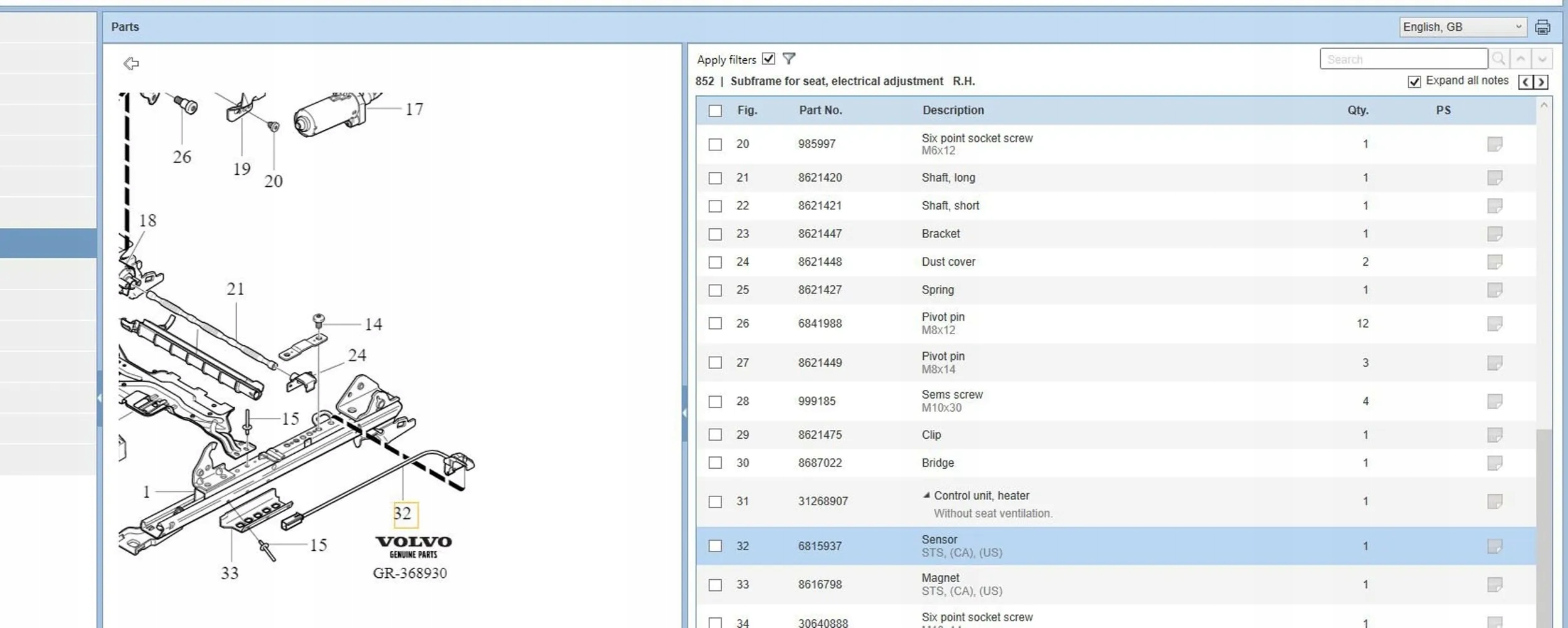Screen dimensions: 1568x628
Task: Jump to previous search result arrow
Action: point(1521,59)
